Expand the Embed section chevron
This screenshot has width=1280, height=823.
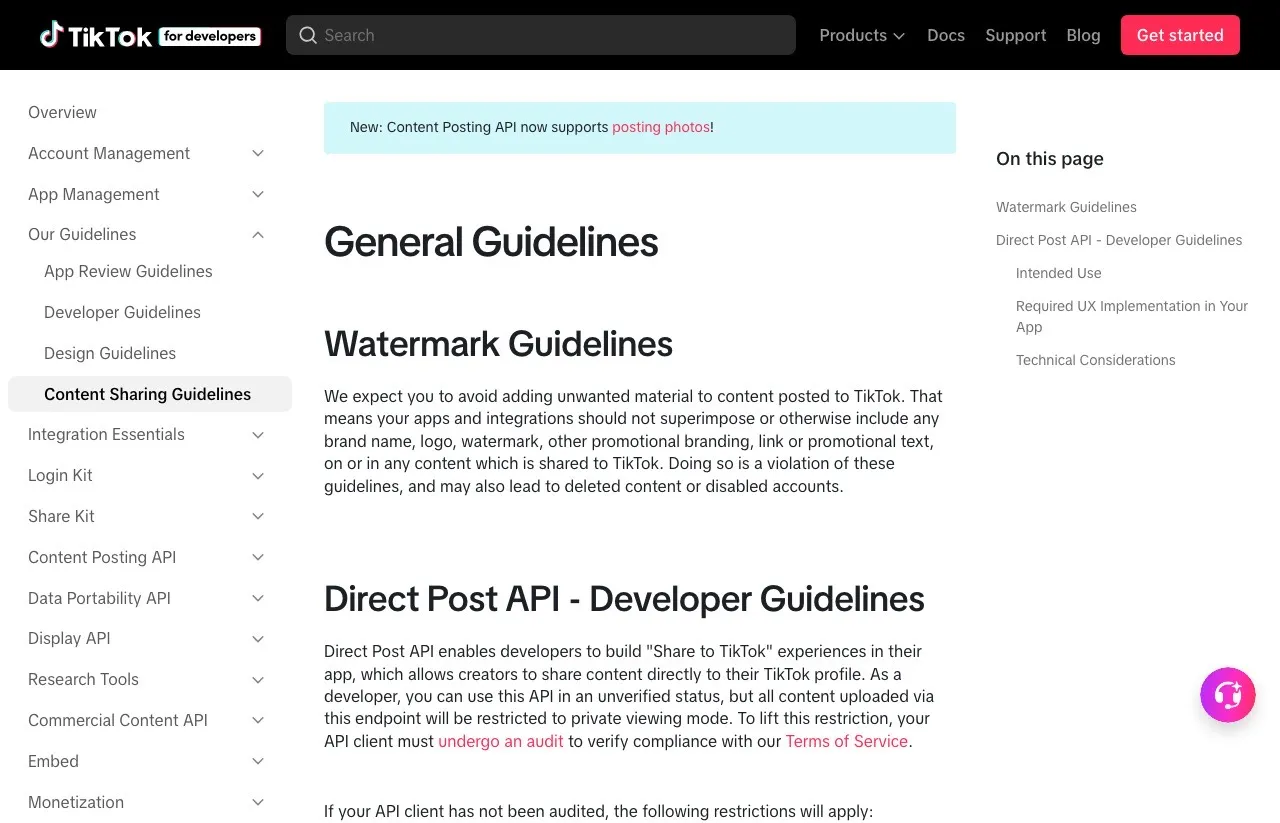[258, 761]
